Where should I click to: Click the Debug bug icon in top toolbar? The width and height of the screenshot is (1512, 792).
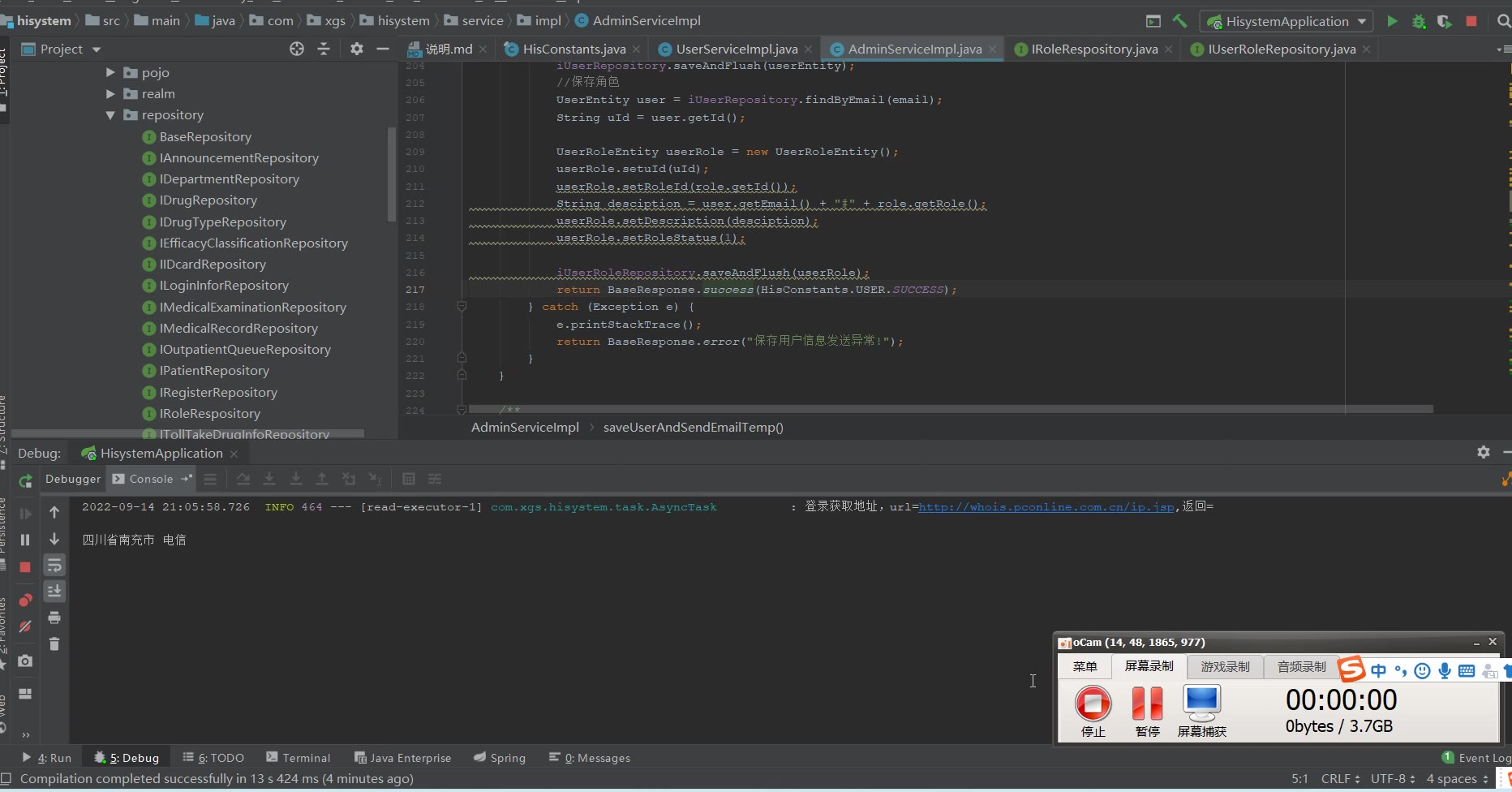coord(1419,21)
